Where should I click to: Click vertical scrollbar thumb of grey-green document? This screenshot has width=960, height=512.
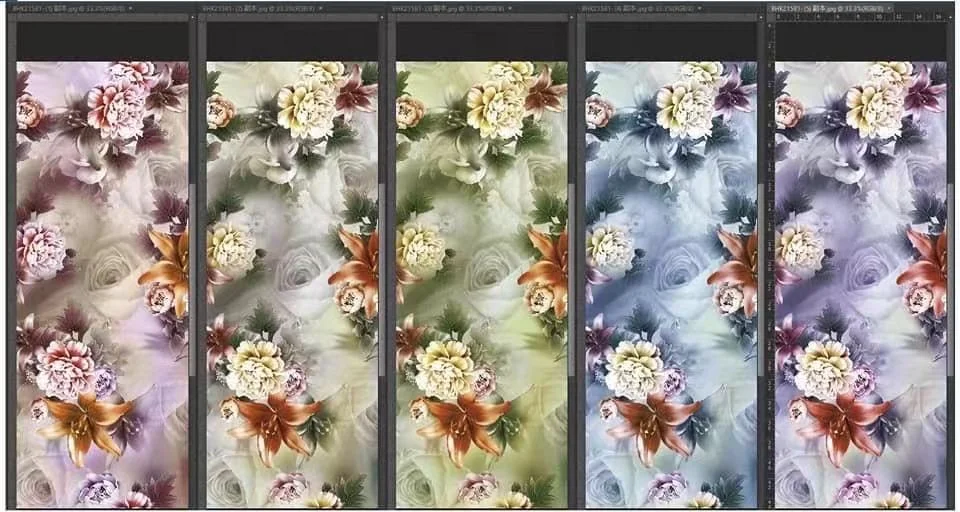383,279
